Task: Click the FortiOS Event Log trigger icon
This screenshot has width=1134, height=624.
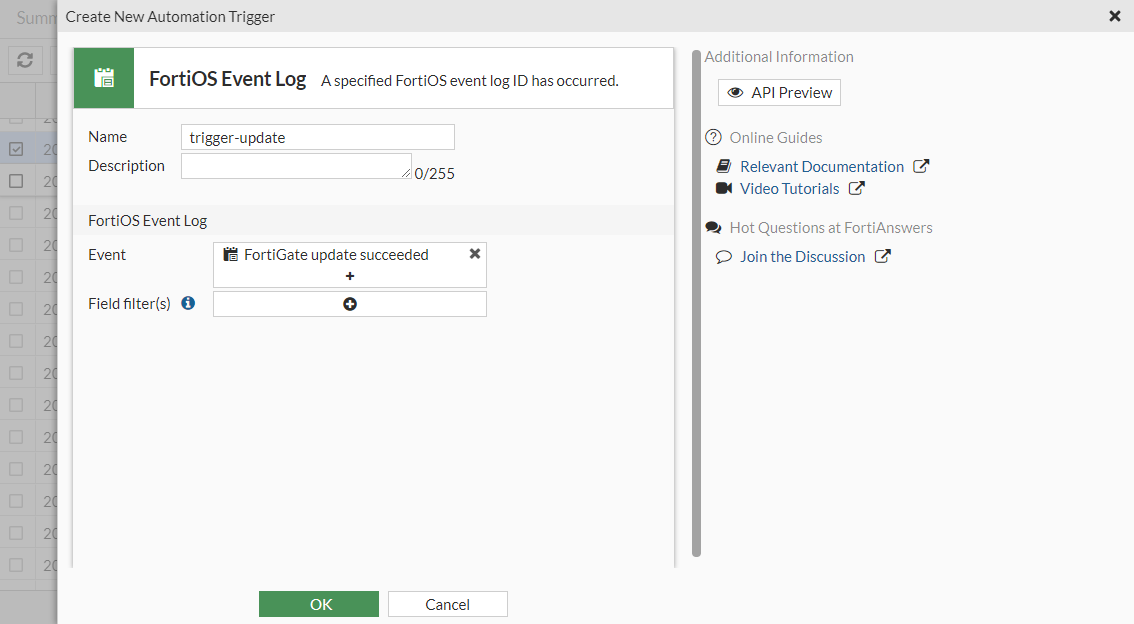Action: coord(104,77)
